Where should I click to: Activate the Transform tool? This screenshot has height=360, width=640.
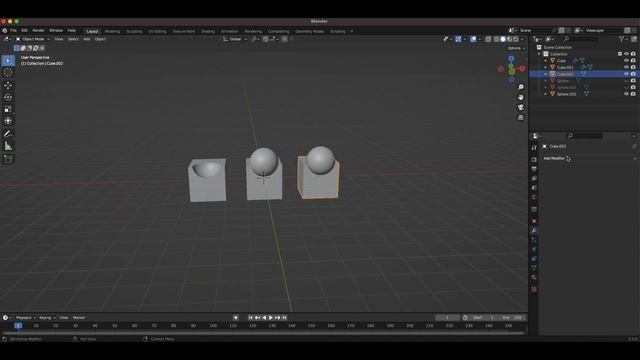pyautogui.click(x=8, y=121)
